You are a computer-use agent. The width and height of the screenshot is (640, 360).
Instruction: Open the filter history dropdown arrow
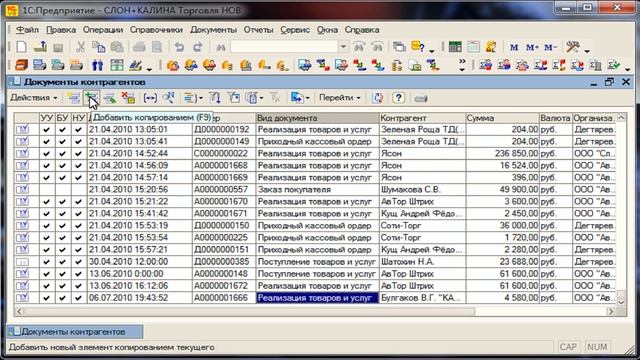tap(261, 98)
